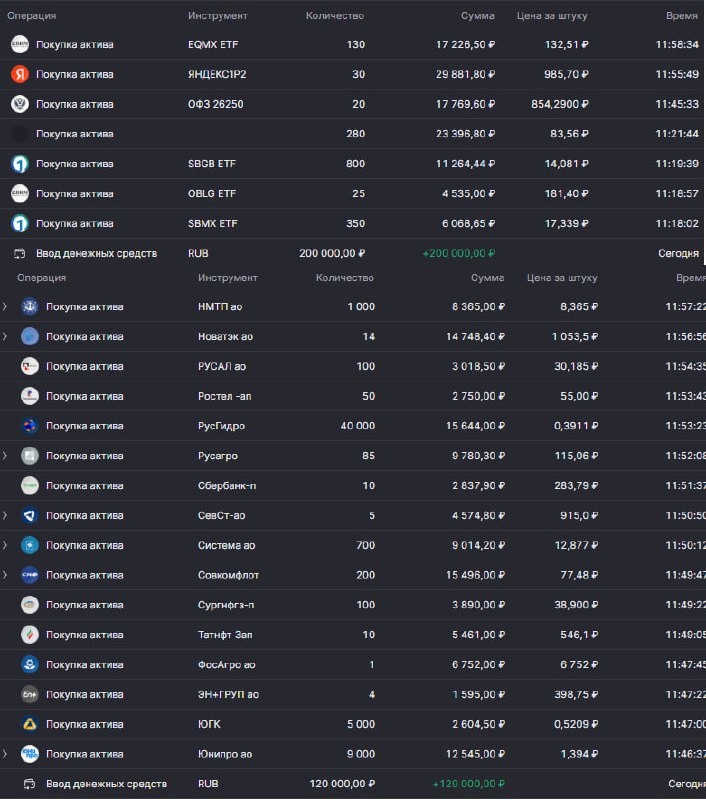Click the Yandex logo in ЯНДЕКС1Р2 row

click(20, 74)
